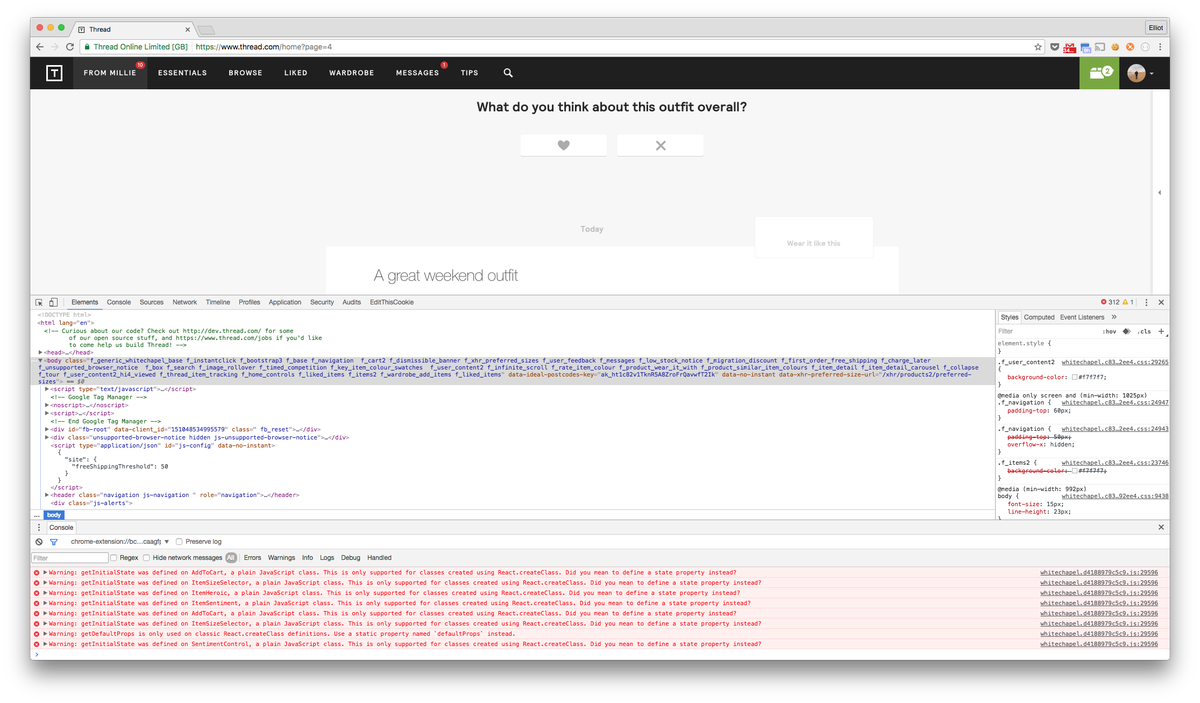This screenshot has height=703, width=1200.
Task: Open the user avatar account dropdown
Action: coord(1140,73)
